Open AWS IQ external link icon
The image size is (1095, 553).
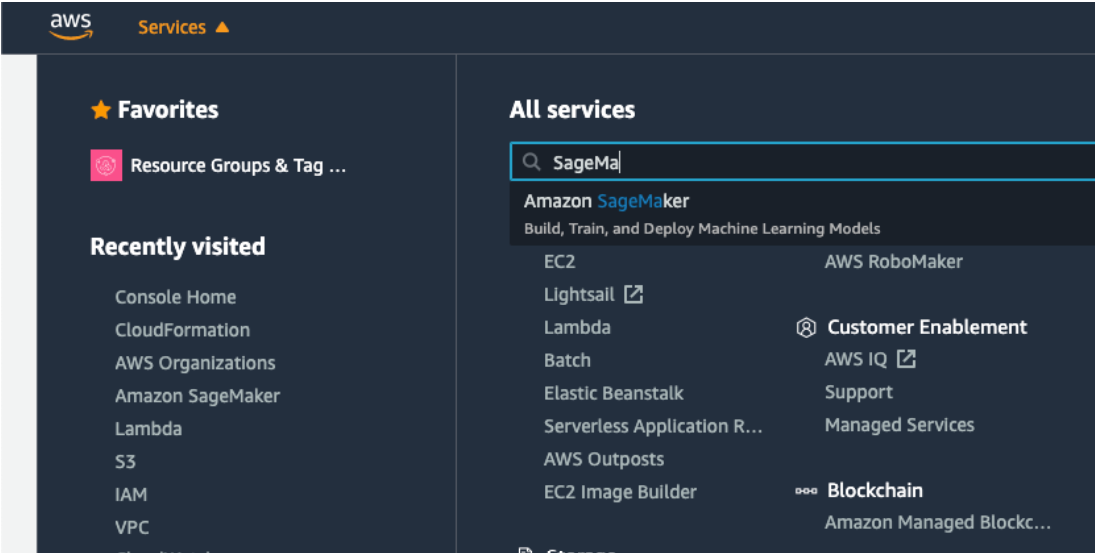coord(906,359)
